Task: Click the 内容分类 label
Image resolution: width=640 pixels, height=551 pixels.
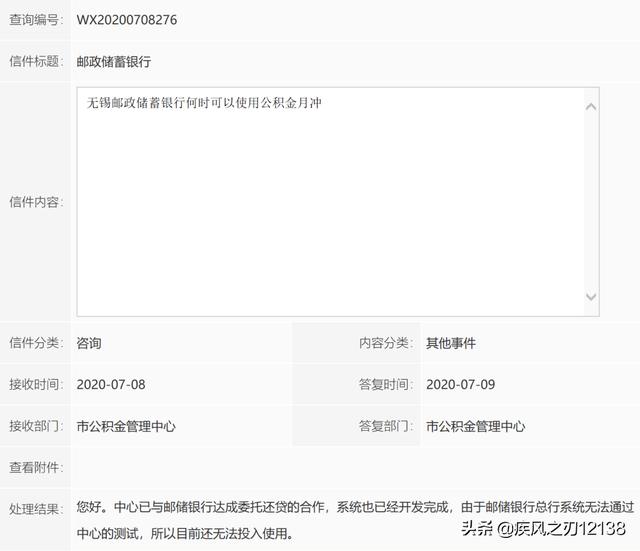Action: [386, 343]
